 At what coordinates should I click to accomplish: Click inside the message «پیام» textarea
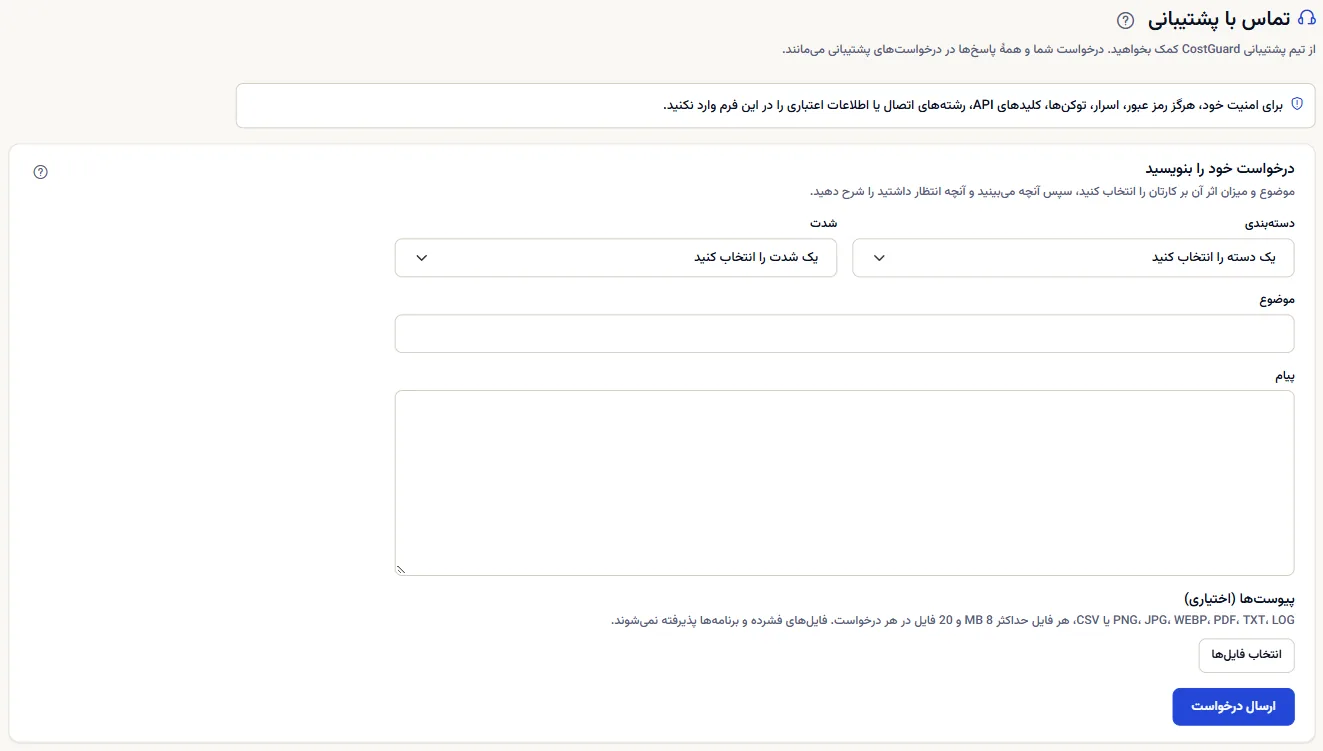pos(845,483)
